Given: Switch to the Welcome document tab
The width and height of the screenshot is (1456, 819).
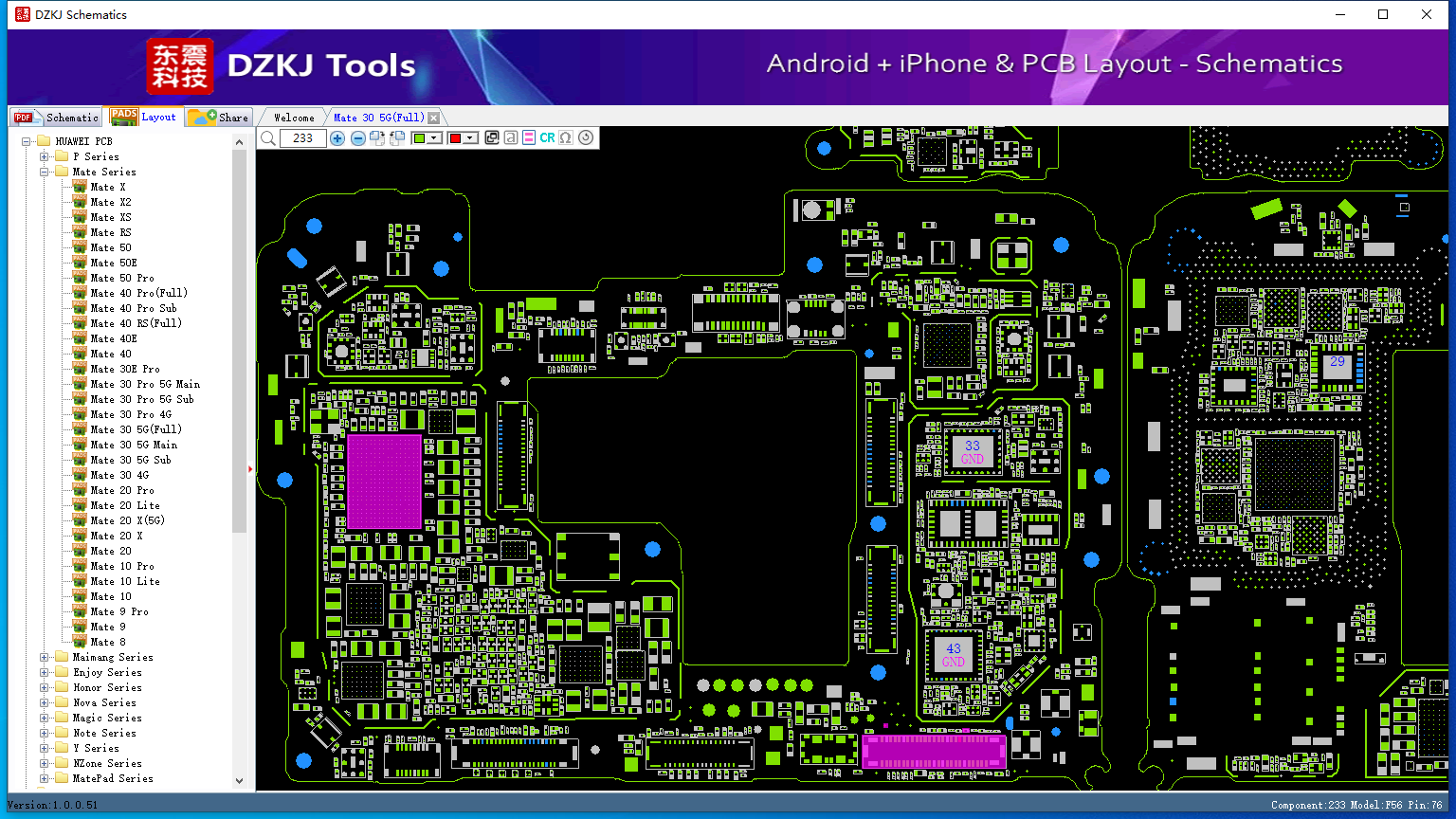Looking at the screenshot, I should pos(294,118).
